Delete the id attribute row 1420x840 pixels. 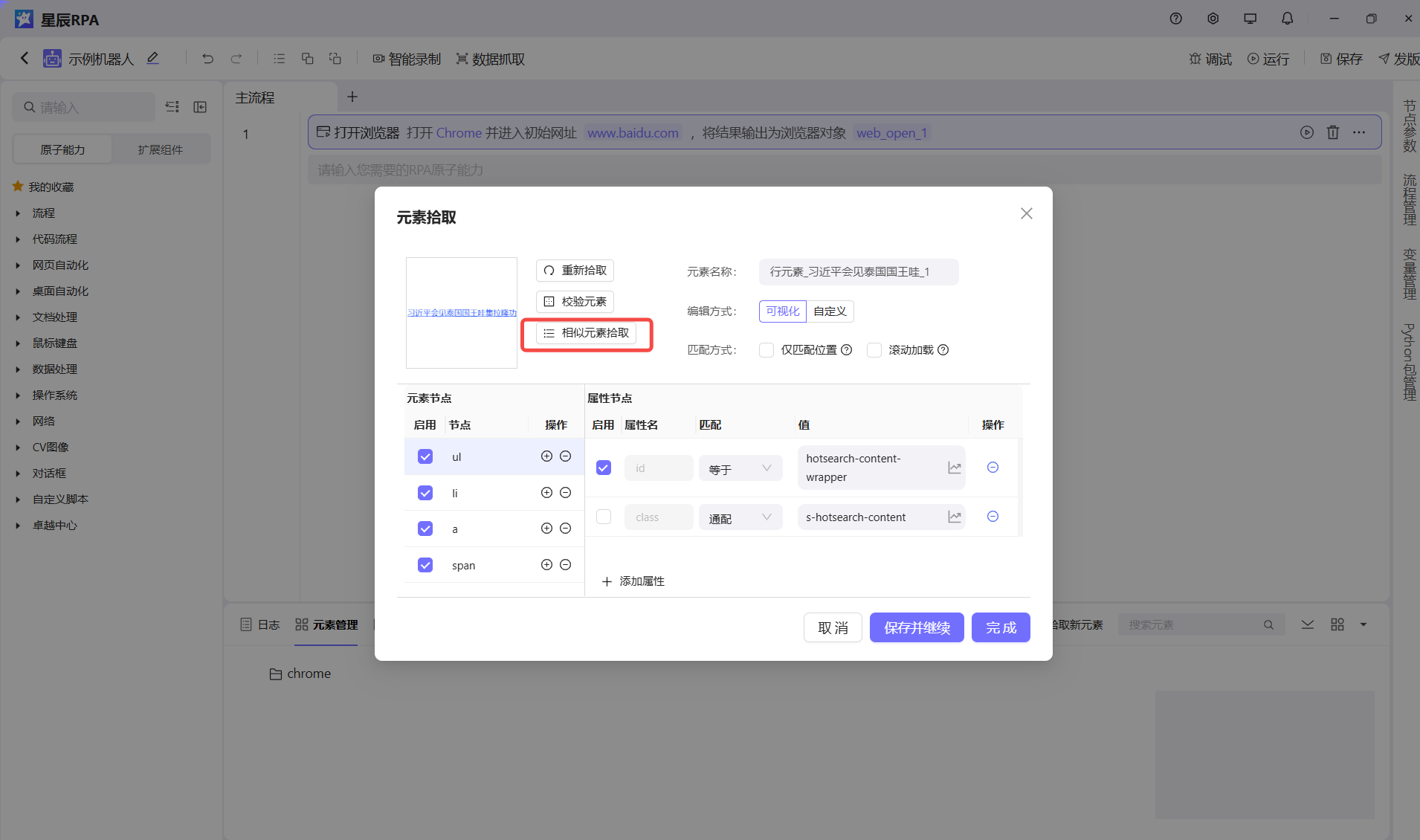[993, 468]
